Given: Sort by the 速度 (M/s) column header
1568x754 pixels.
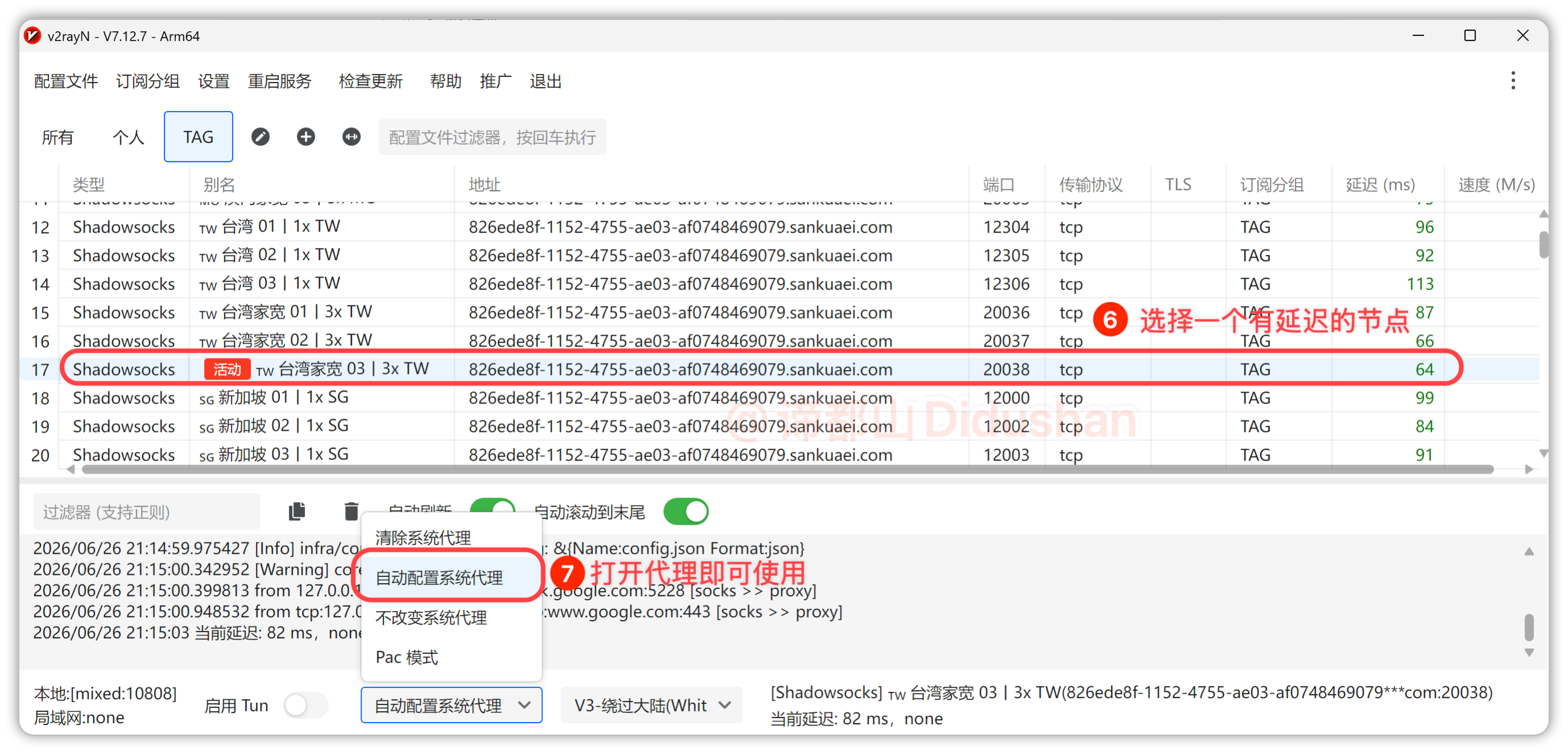Looking at the screenshot, I should pos(1496,184).
